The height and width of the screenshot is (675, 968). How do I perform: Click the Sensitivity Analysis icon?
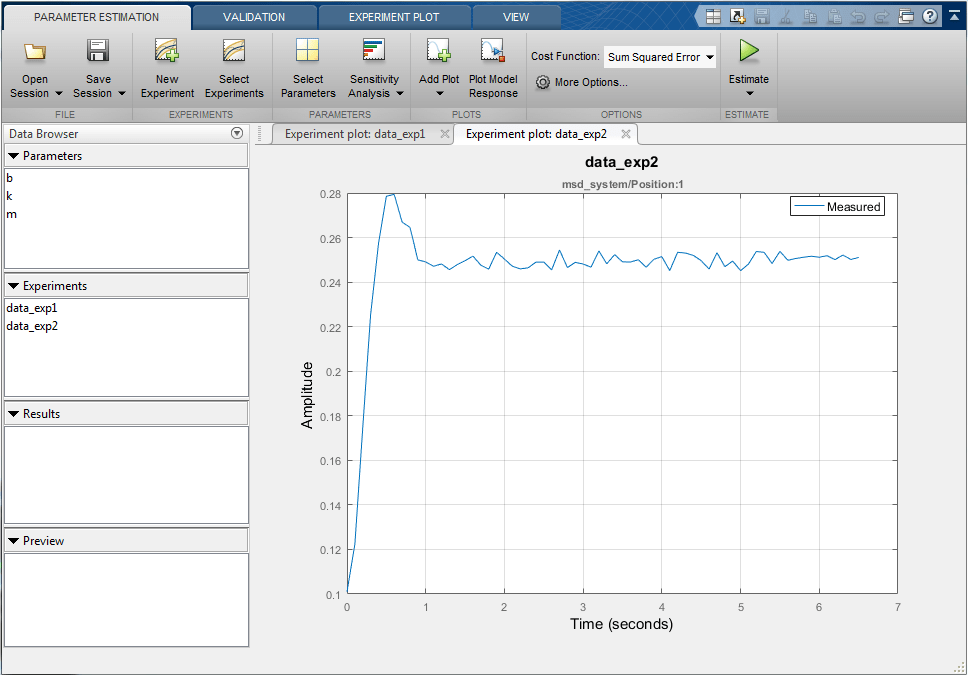(x=373, y=50)
